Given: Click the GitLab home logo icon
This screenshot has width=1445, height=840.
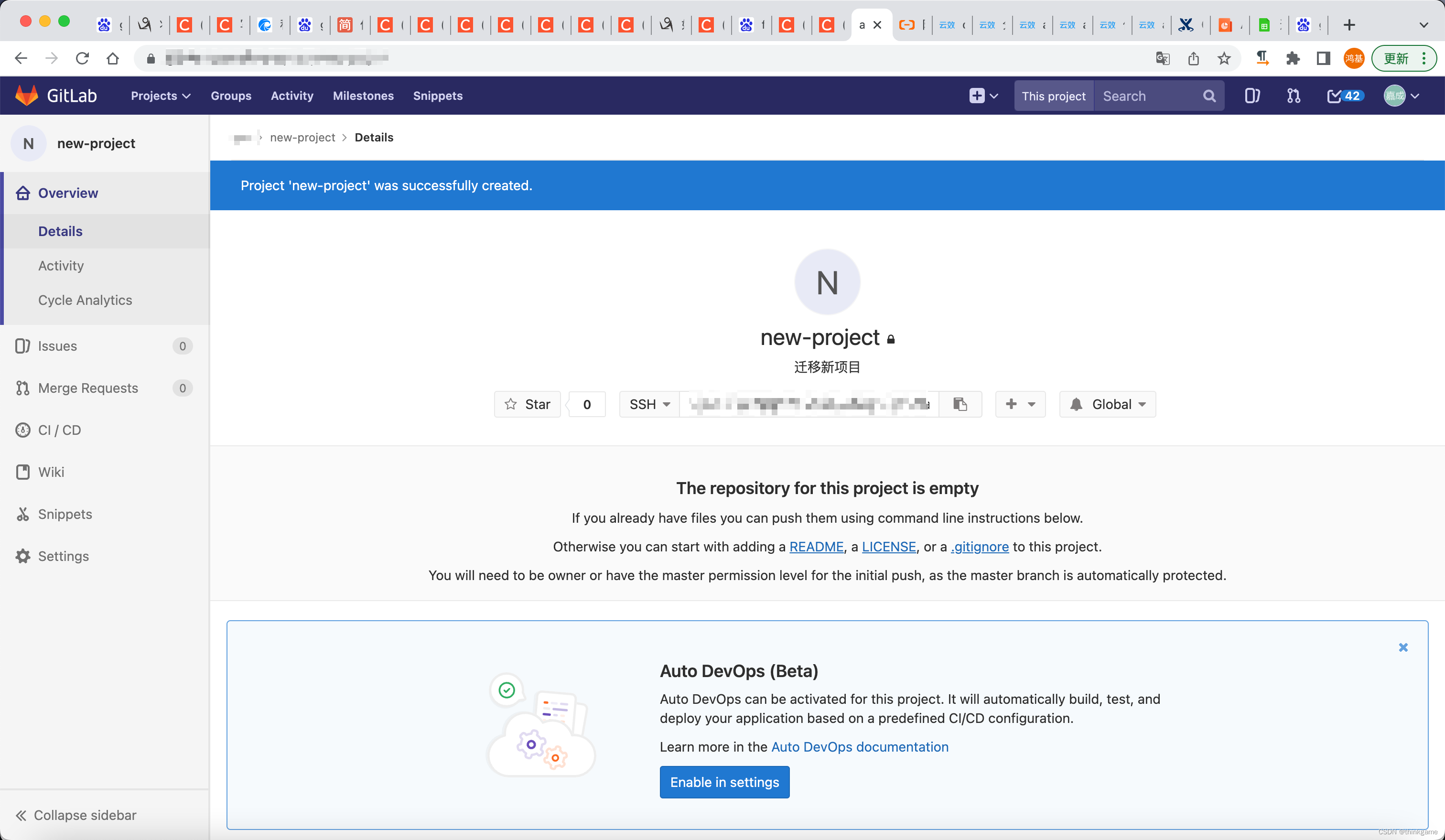Looking at the screenshot, I should 28,95.
